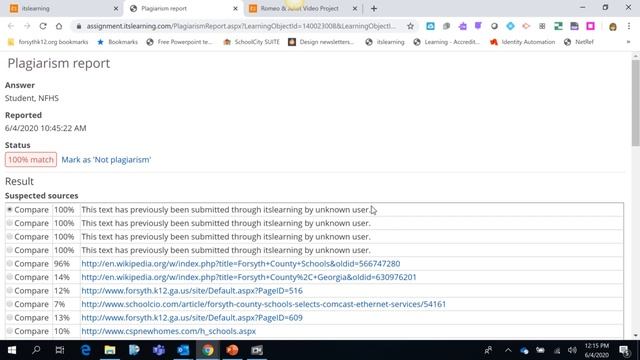Open the screen recorder taskbar icon
The width and height of the screenshot is (640, 360).
257,350
